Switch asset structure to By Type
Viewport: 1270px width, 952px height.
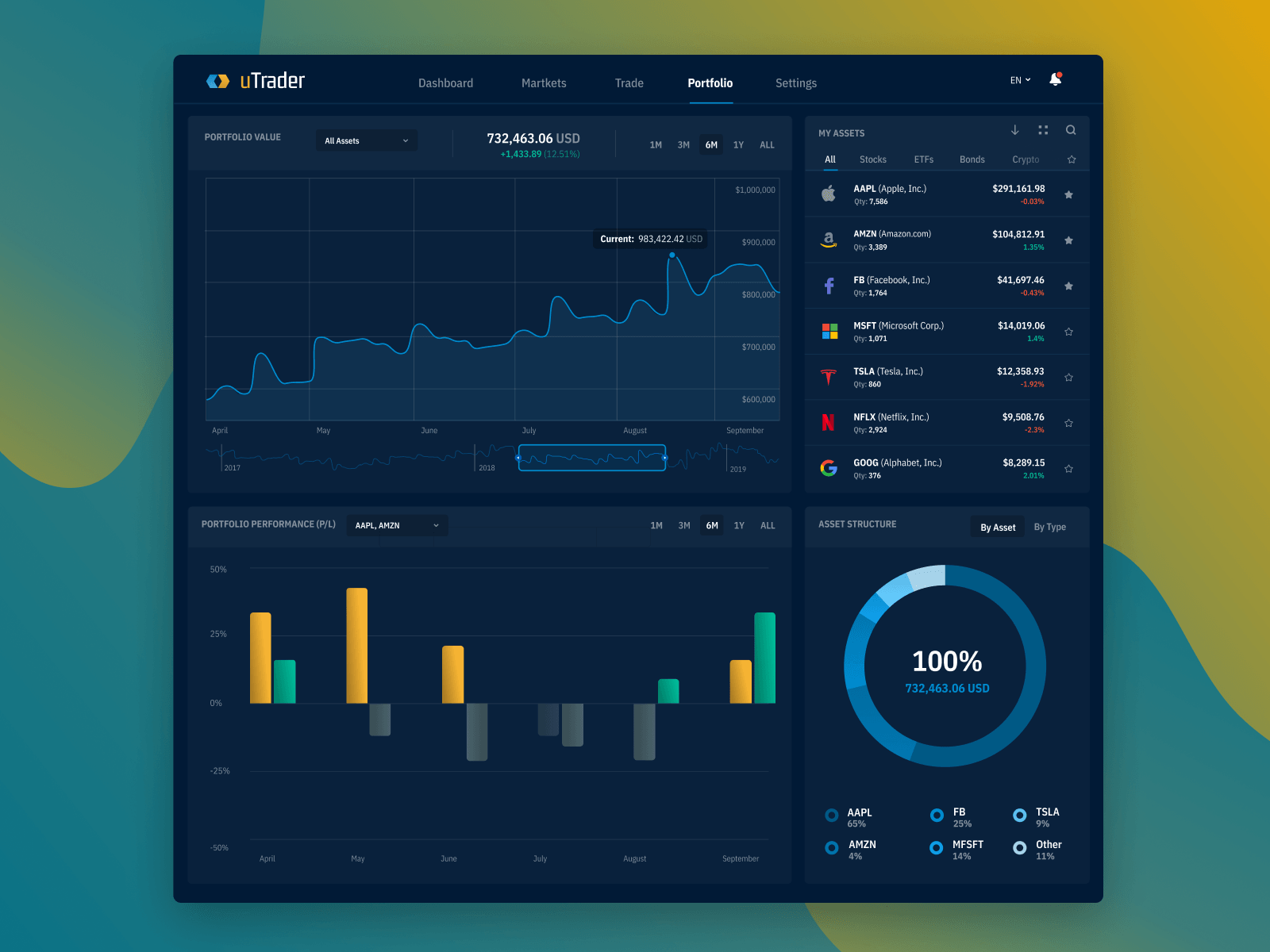point(1049,527)
